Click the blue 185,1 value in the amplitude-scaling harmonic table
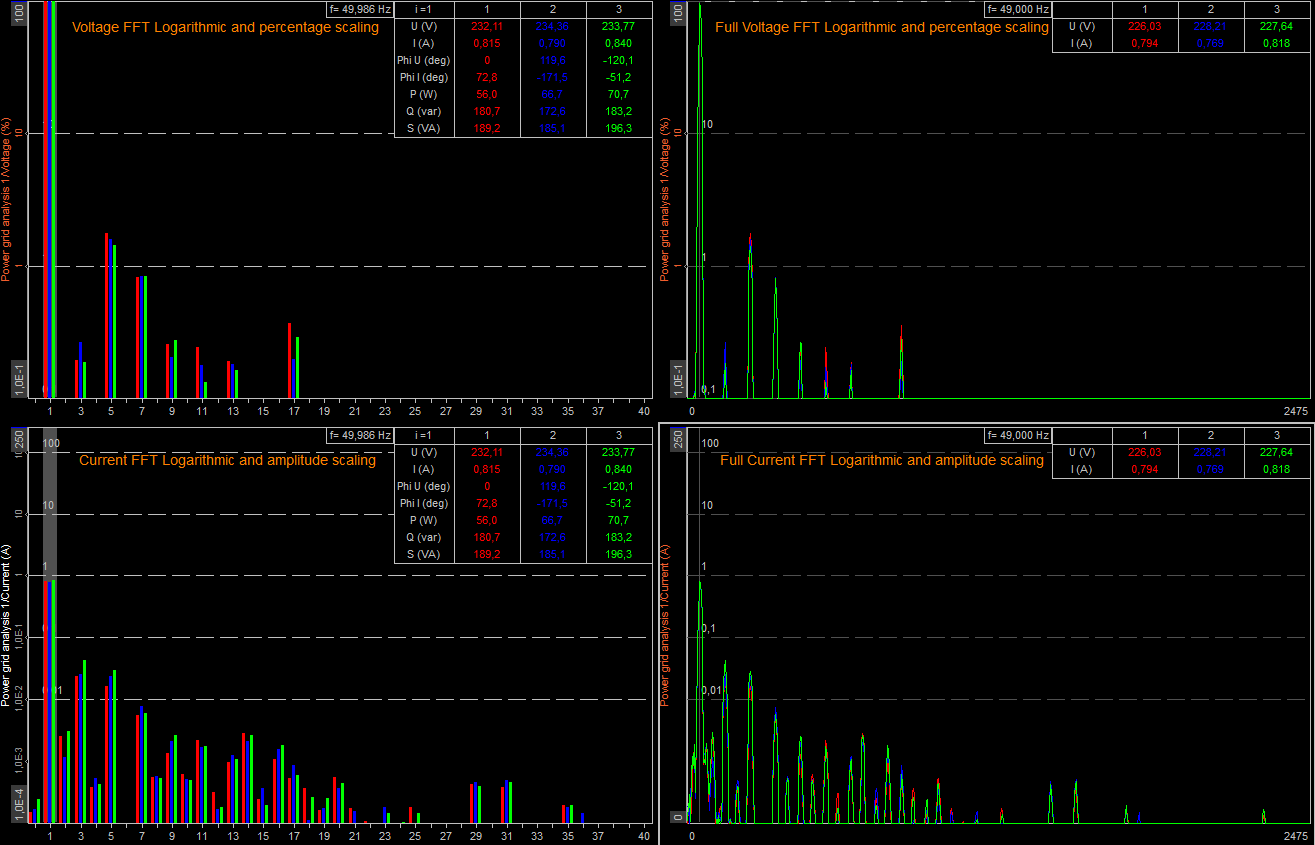Viewport: 1315px width, 845px height. pyautogui.click(x=552, y=554)
